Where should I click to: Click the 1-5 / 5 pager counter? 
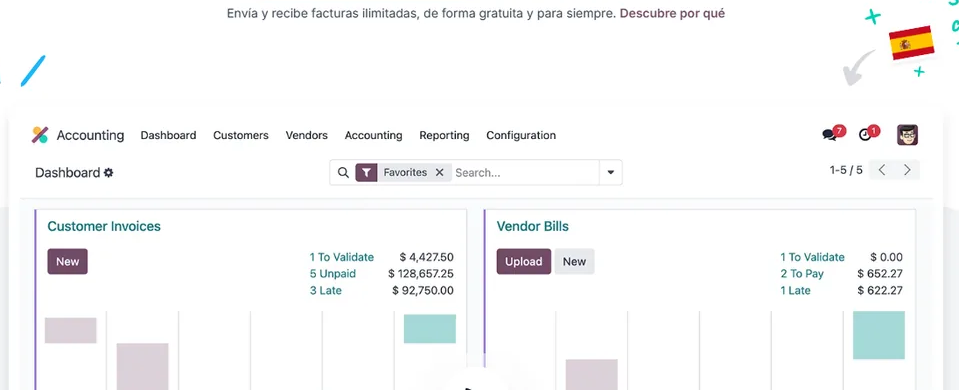(846, 170)
